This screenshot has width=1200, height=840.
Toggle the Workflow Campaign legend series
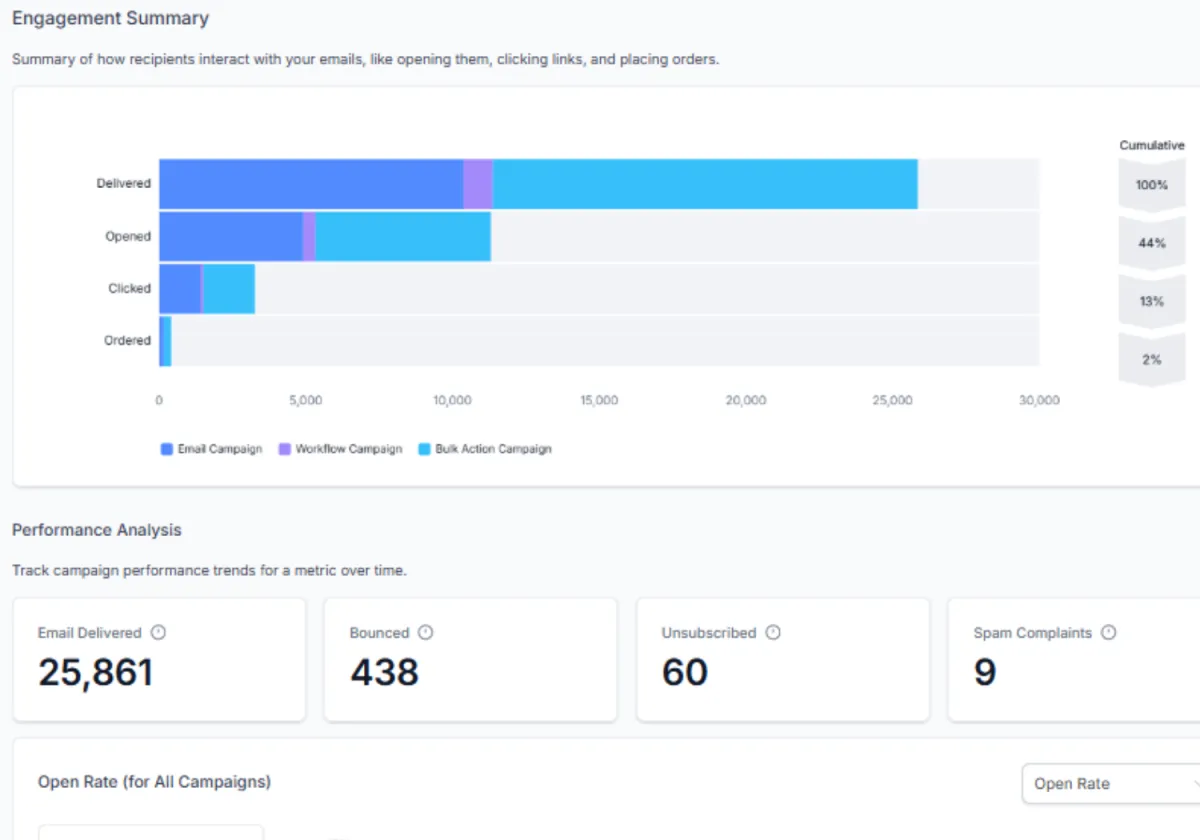[x=340, y=449]
